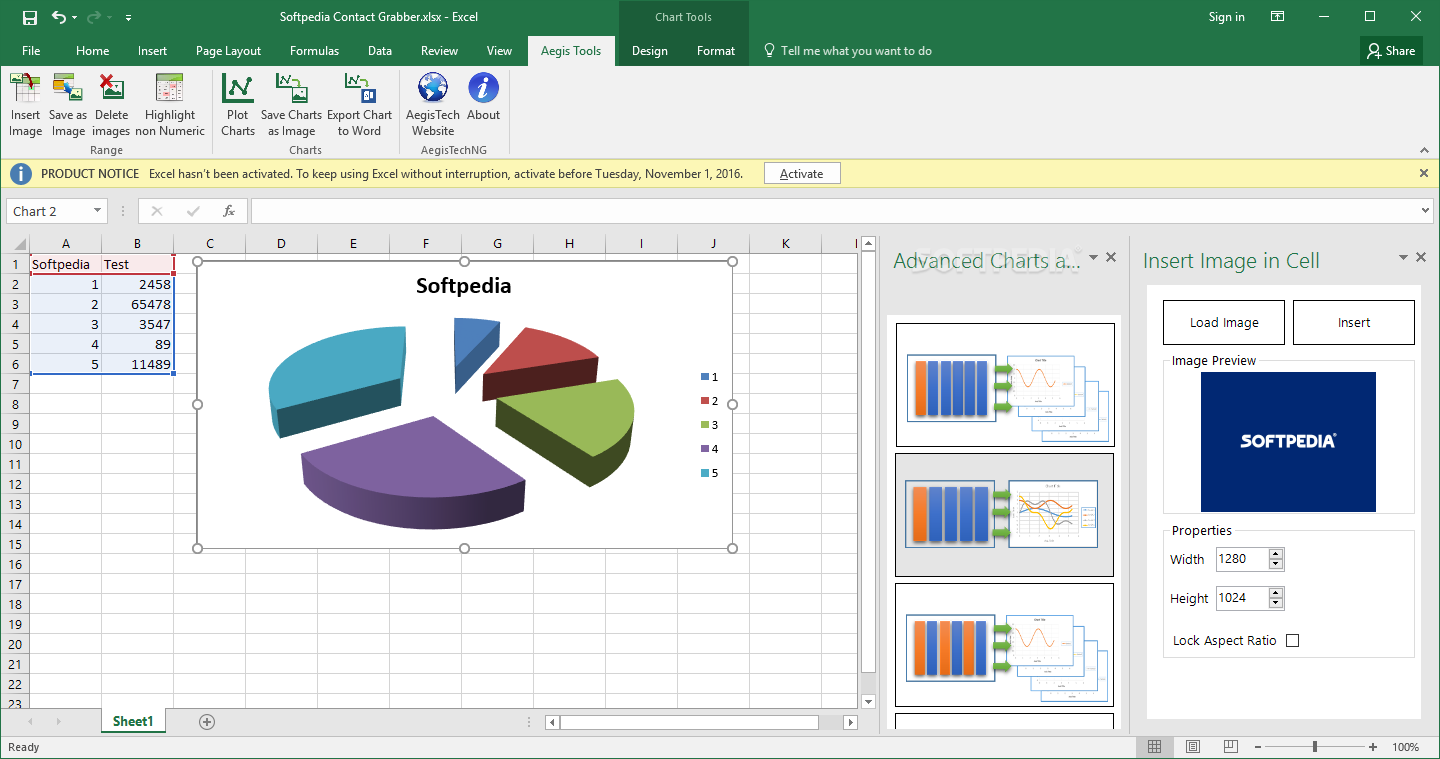Click the Load Image button

[1224, 322]
